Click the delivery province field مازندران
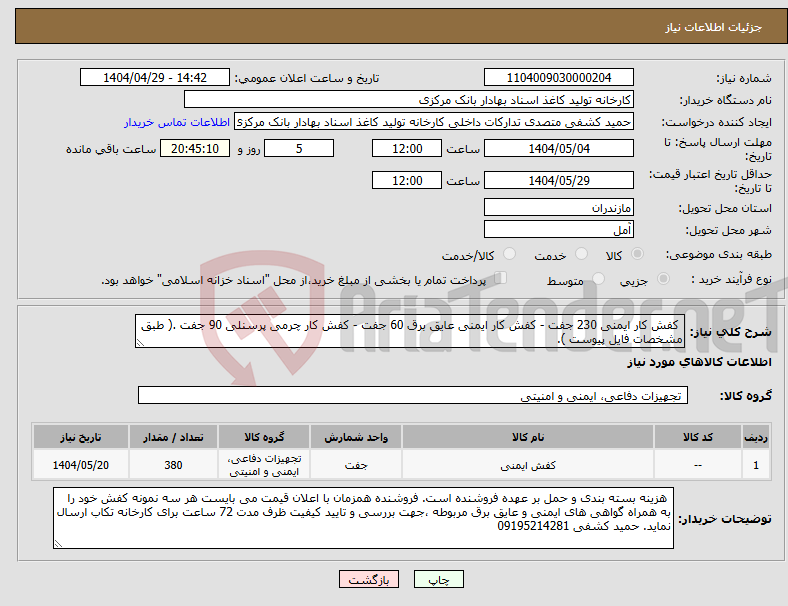The image size is (788, 606). 559,208
